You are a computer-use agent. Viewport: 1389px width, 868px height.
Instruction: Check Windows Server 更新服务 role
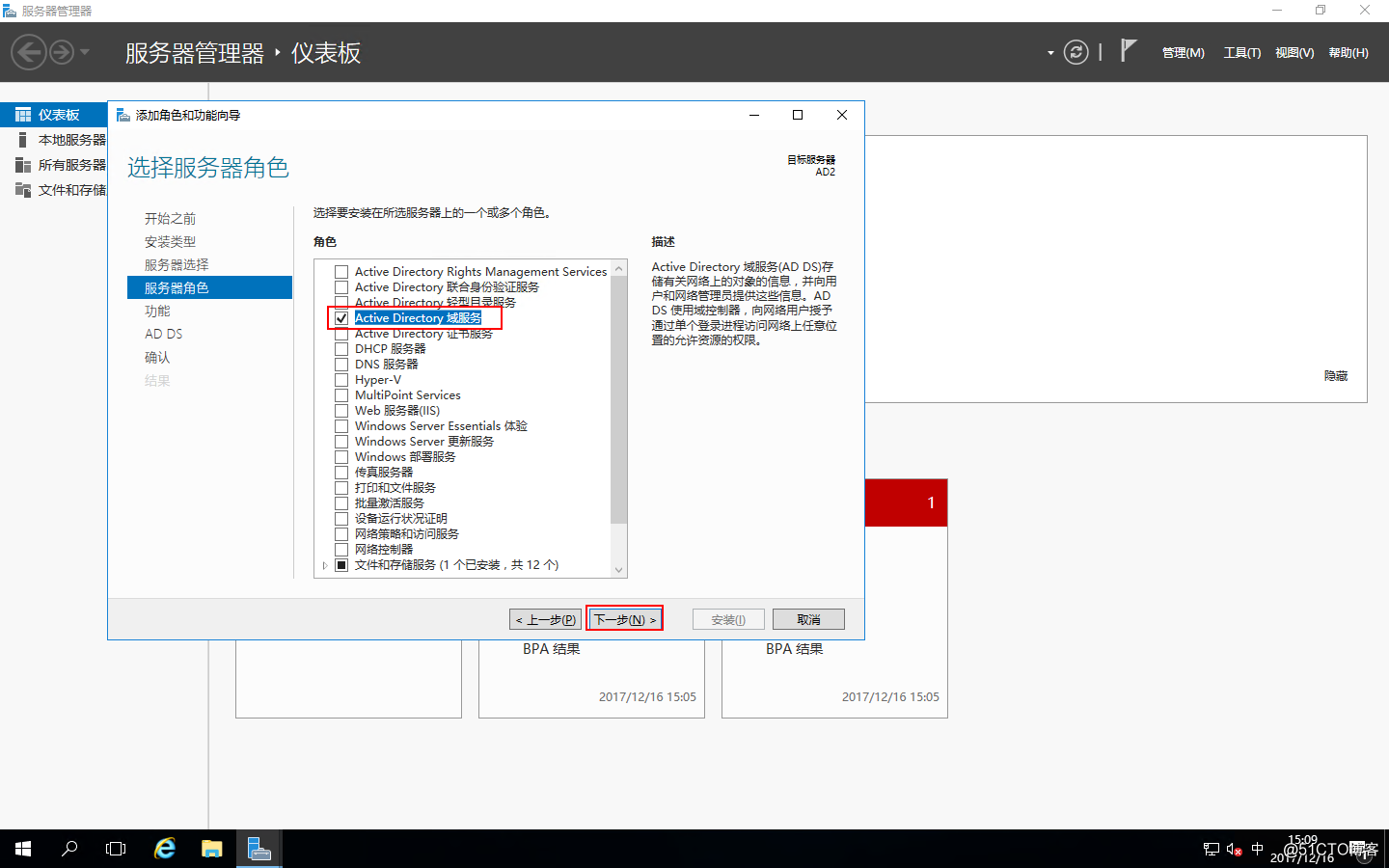click(341, 442)
